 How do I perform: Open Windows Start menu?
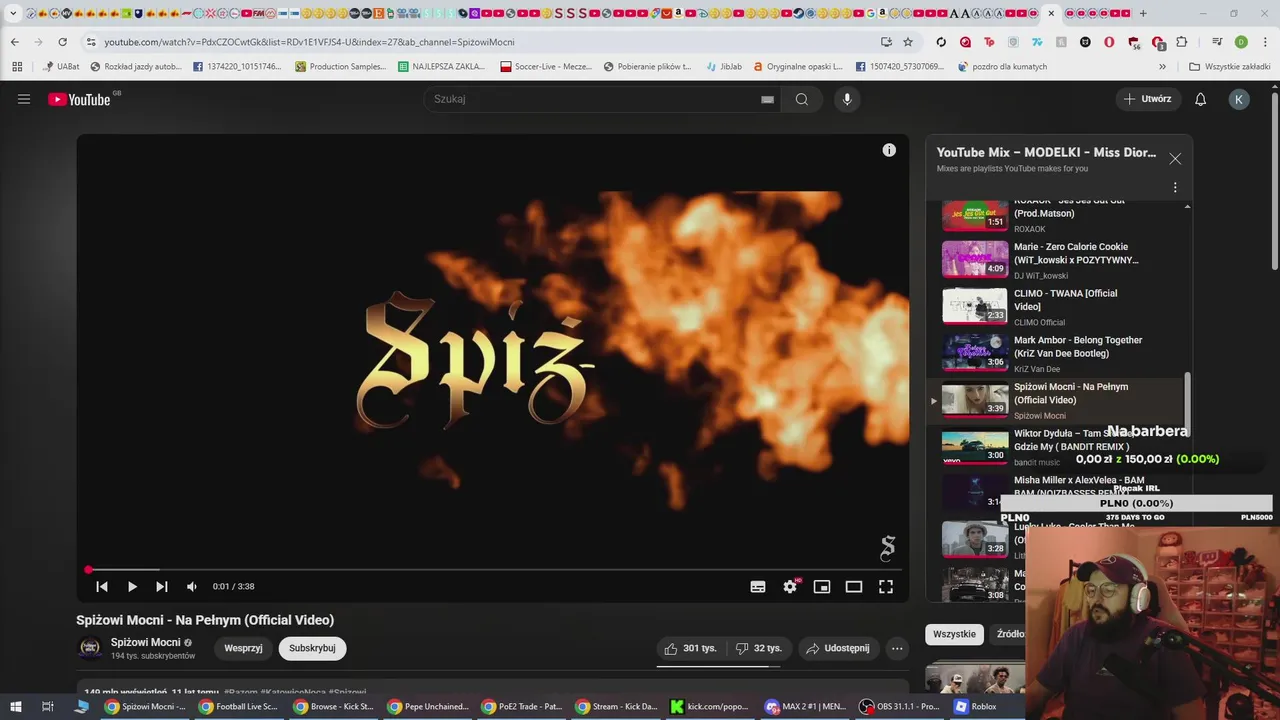pos(16,706)
